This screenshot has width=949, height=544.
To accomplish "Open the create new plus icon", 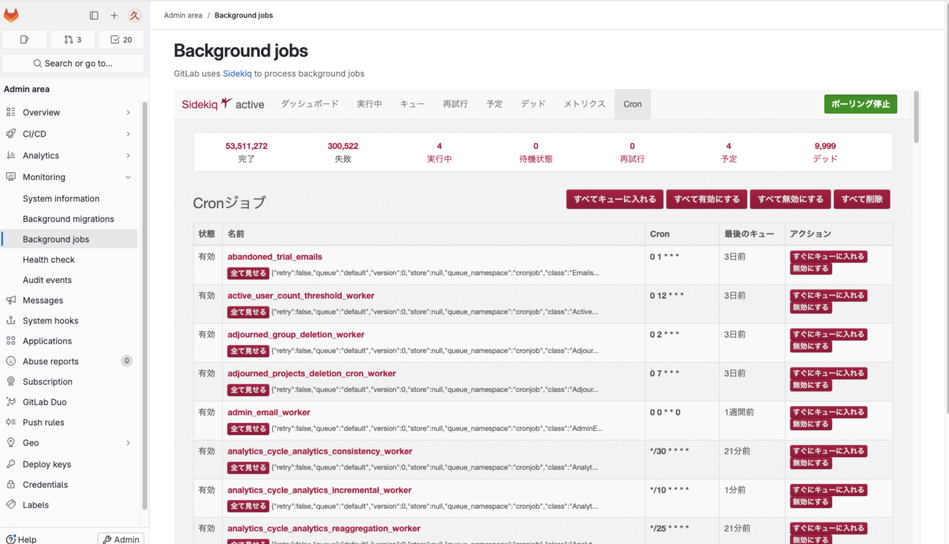I will (x=114, y=16).
